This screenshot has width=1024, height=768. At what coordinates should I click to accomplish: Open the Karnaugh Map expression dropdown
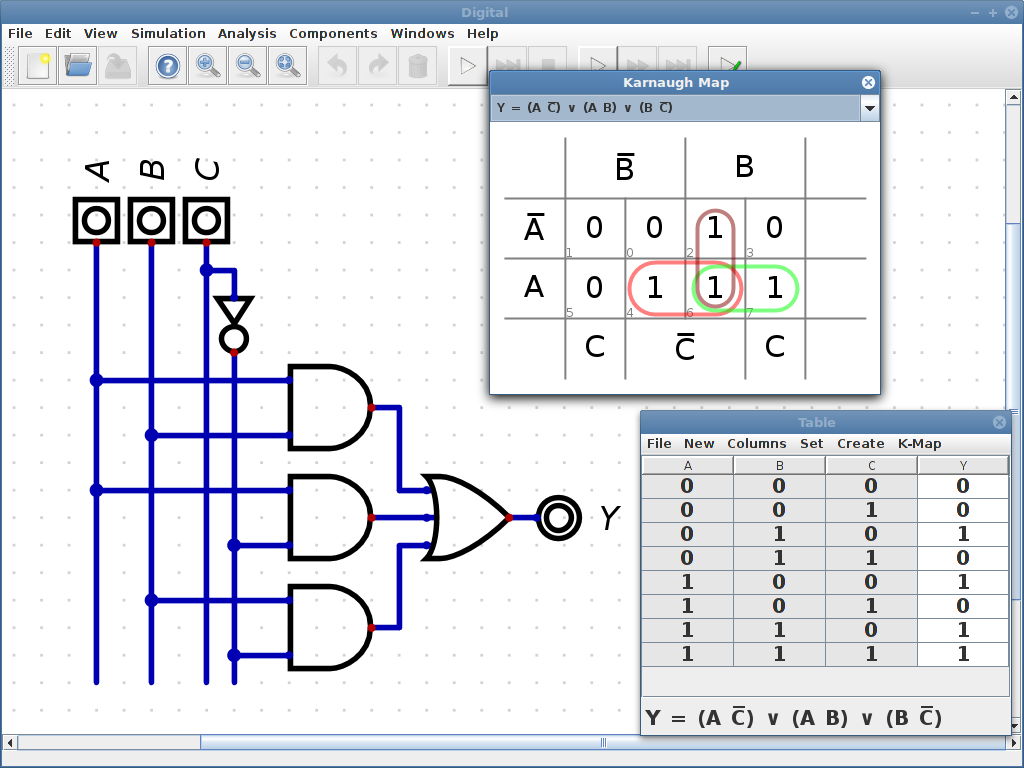(869, 107)
